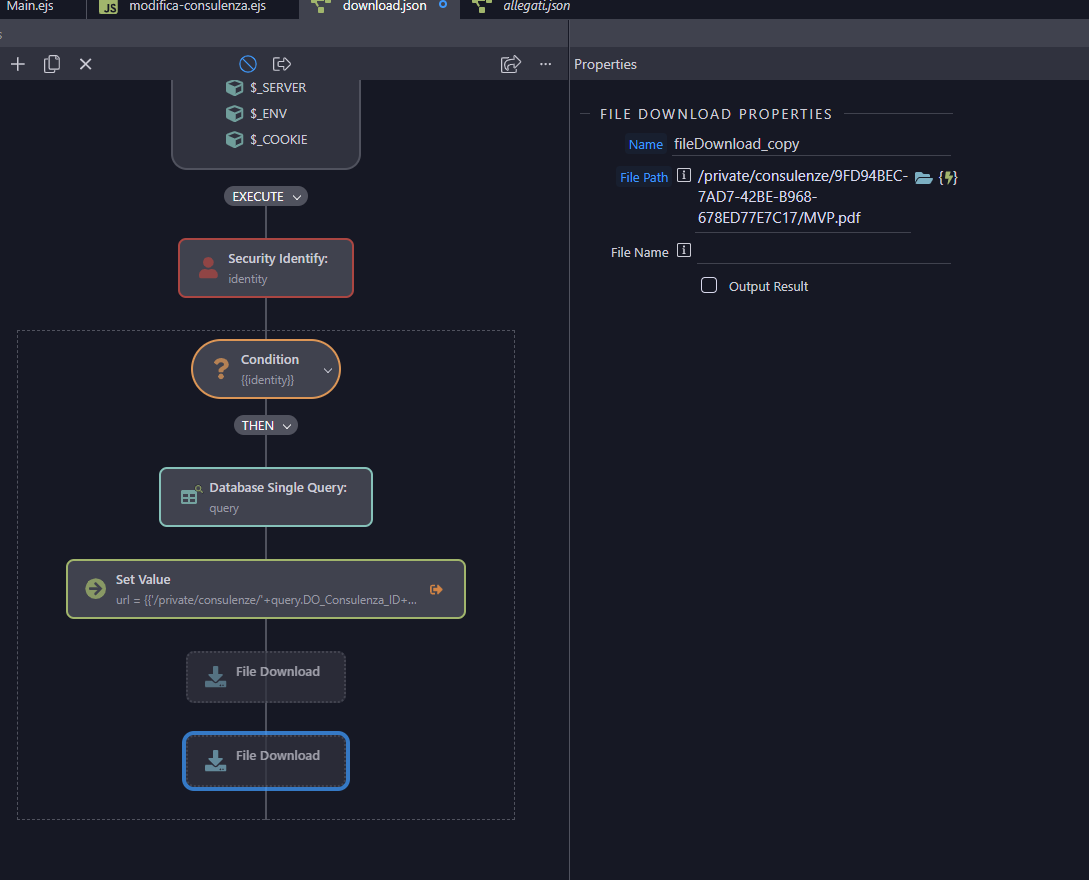Select the Database Single Query step

pos(266,497)
